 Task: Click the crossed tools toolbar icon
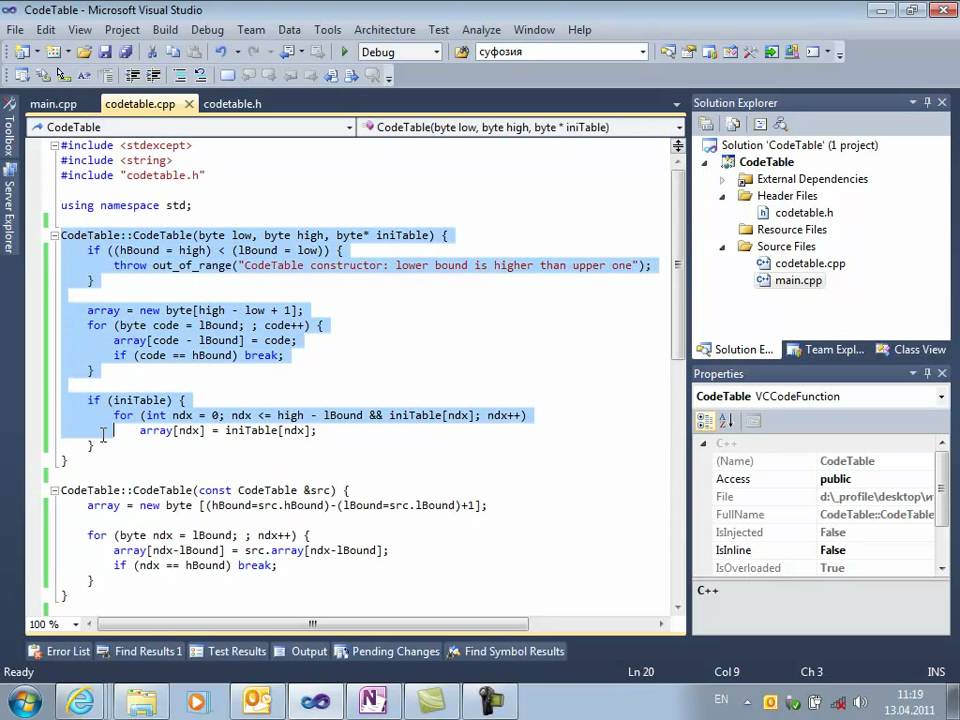click(x=751, y=52)
